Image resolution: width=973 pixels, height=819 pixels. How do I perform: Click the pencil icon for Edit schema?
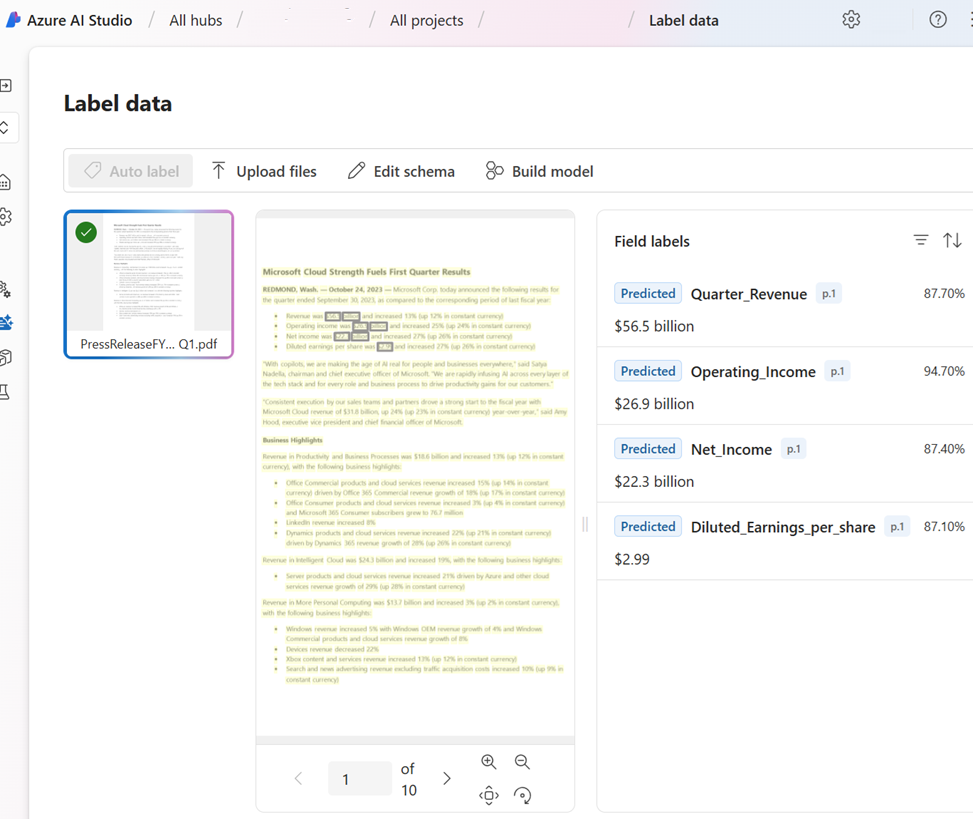point(356,171)
